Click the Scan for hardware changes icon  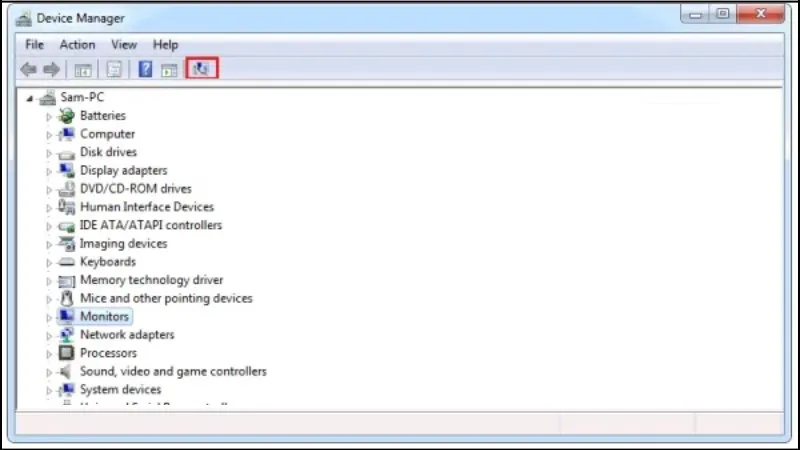pos(203,69)
